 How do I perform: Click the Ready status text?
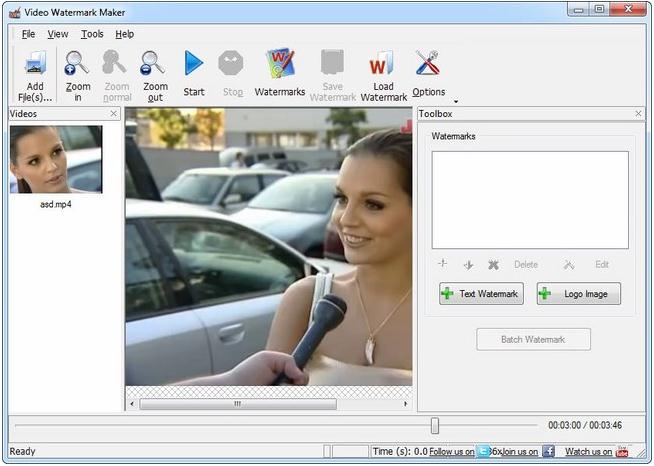23,451
